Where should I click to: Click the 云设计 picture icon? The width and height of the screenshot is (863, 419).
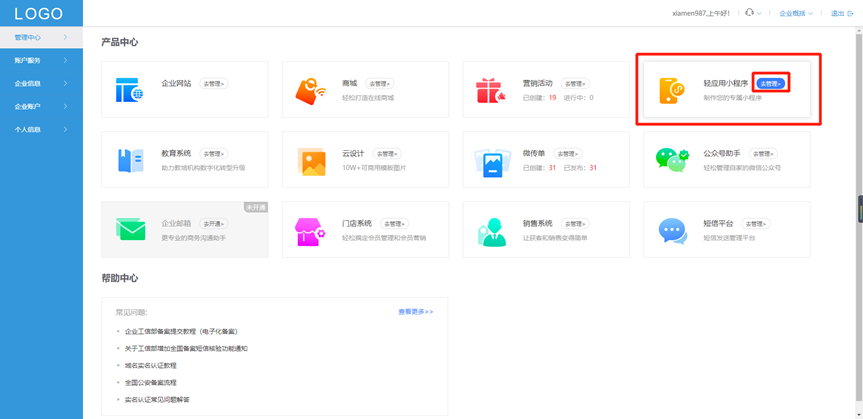point(312,161)
